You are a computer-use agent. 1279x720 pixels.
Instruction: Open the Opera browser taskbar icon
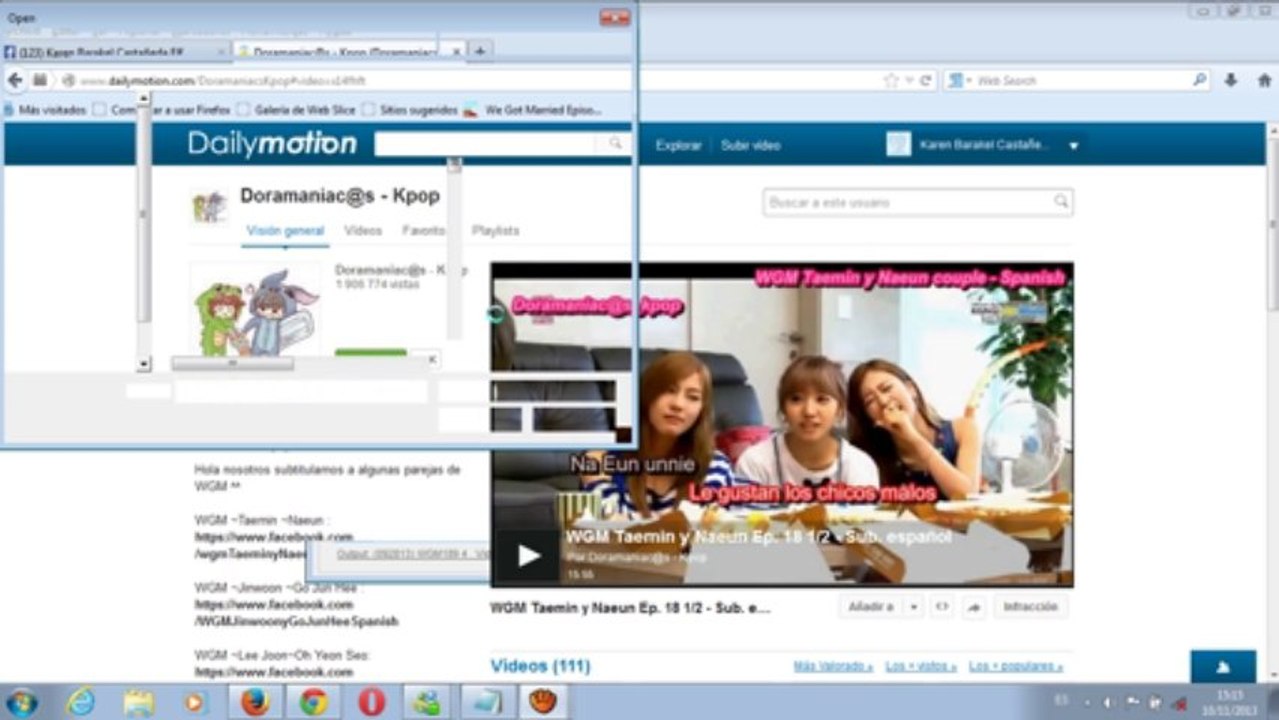point(371,702)
